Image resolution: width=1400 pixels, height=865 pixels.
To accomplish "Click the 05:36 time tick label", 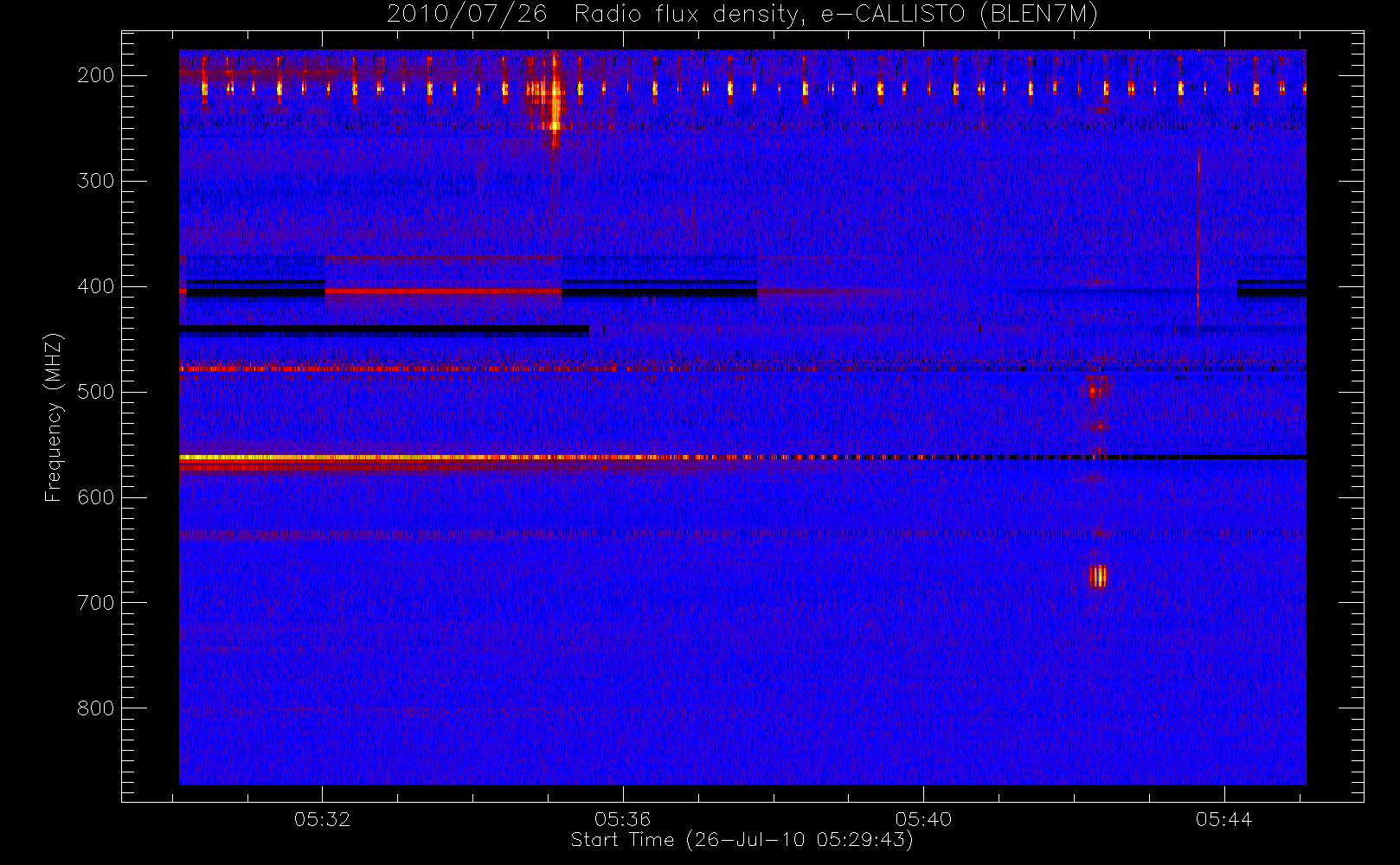I will (623, 819).
